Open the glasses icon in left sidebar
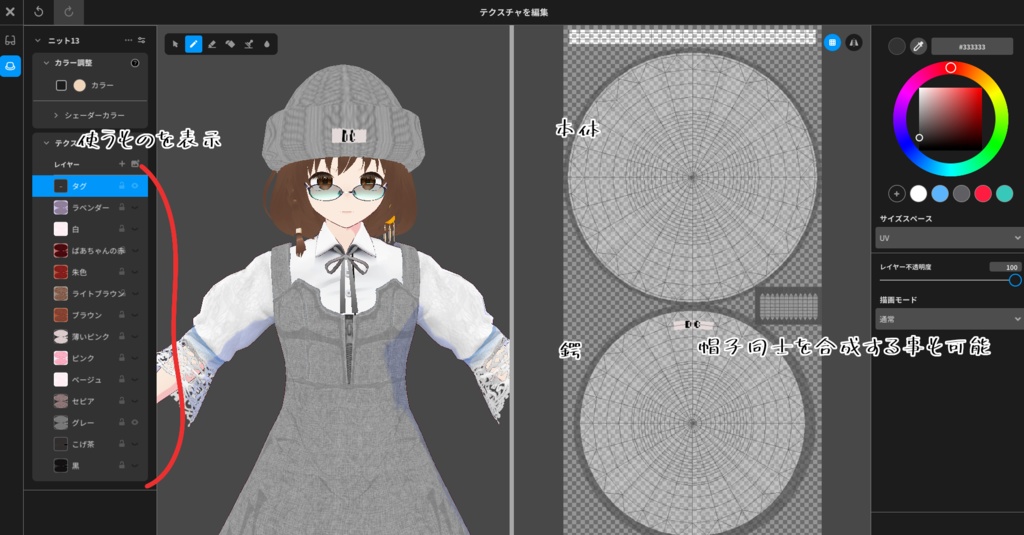 pos(10,41)
